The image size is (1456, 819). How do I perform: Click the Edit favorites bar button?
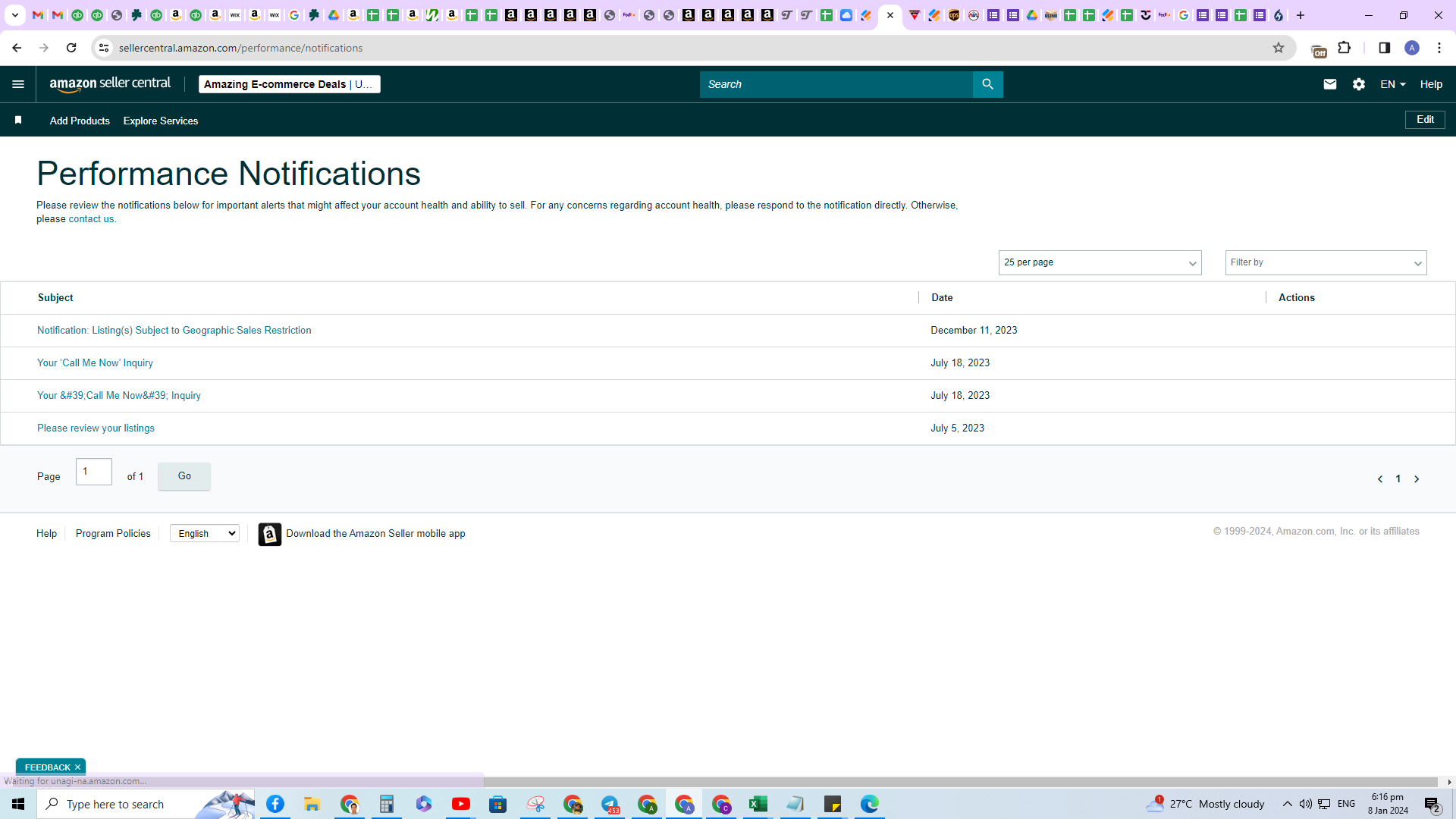pos(1425,120)
